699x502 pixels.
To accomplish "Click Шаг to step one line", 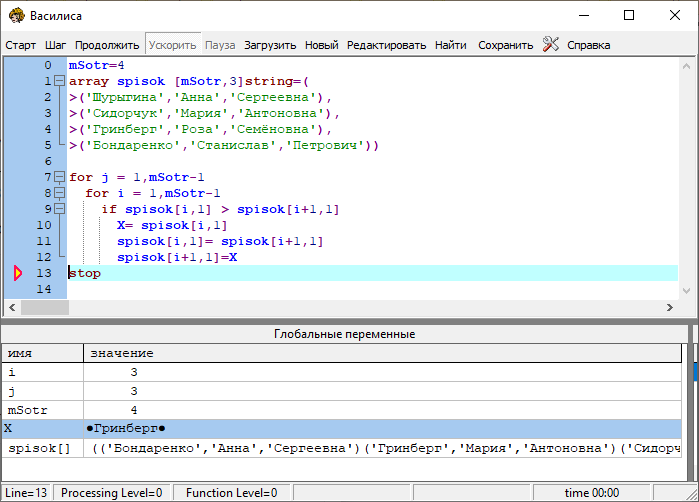I will click(56, 45).
